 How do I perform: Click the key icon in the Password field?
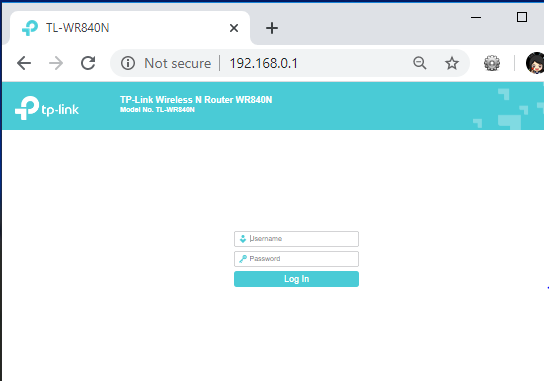(243, 259)
